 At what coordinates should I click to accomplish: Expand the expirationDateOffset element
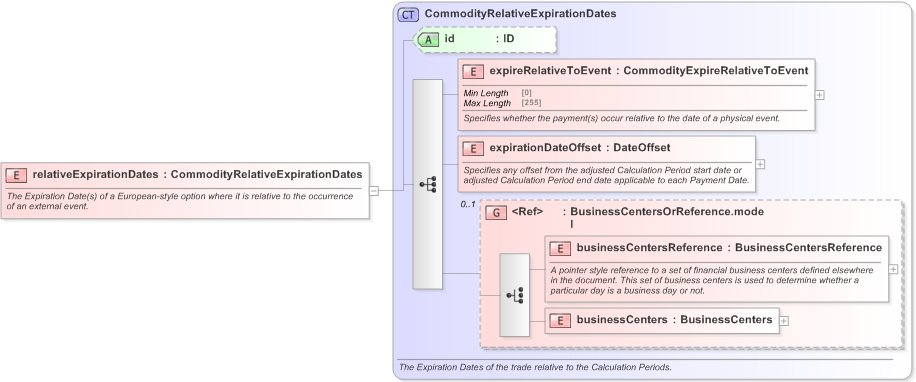tap(760, 164)
